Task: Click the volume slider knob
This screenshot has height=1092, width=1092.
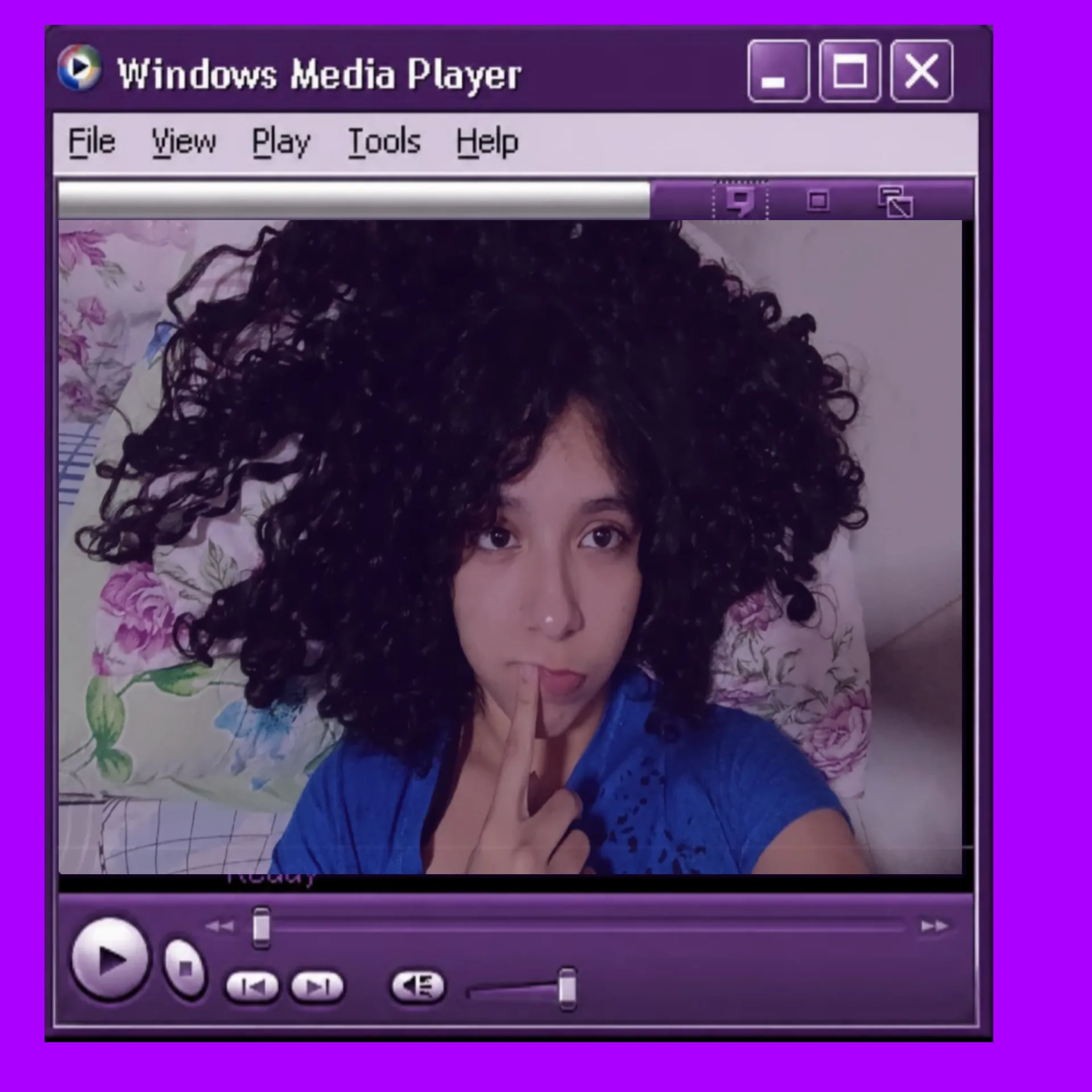Action: click(567, 990)
